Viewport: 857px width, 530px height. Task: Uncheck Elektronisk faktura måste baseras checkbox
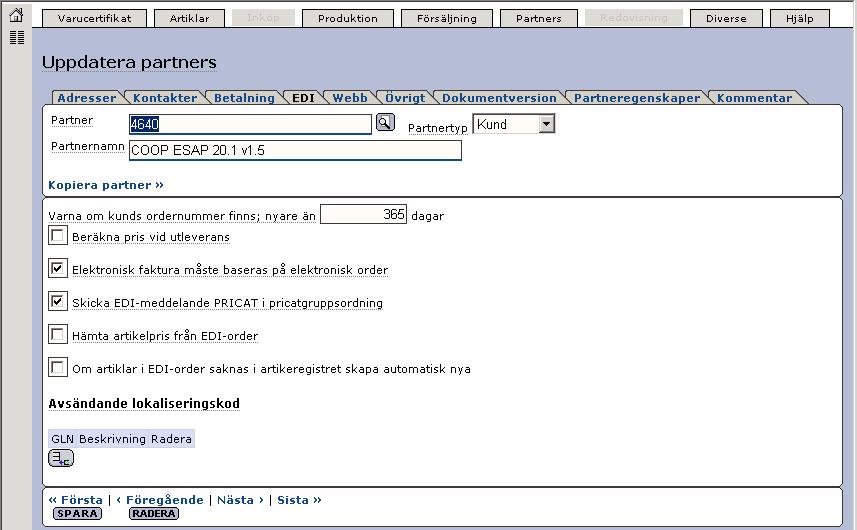pyautogui.click(x=57, y=269)
